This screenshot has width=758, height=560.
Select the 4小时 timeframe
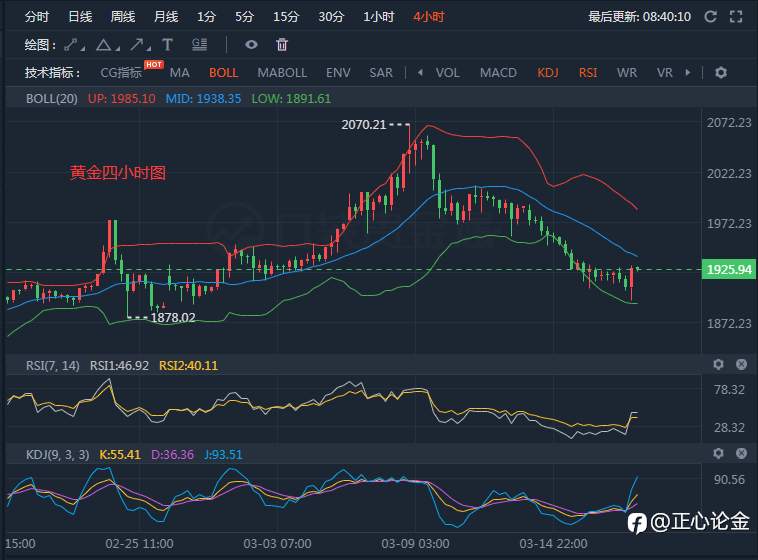point(428,17)
